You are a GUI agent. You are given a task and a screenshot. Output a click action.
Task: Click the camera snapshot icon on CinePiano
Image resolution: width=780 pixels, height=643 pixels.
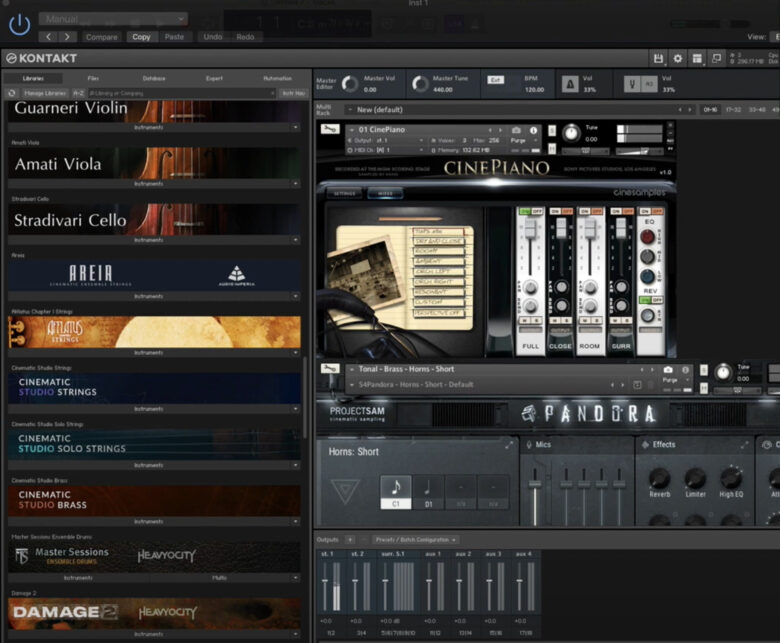pyautogui.click(x=516, y=130)
